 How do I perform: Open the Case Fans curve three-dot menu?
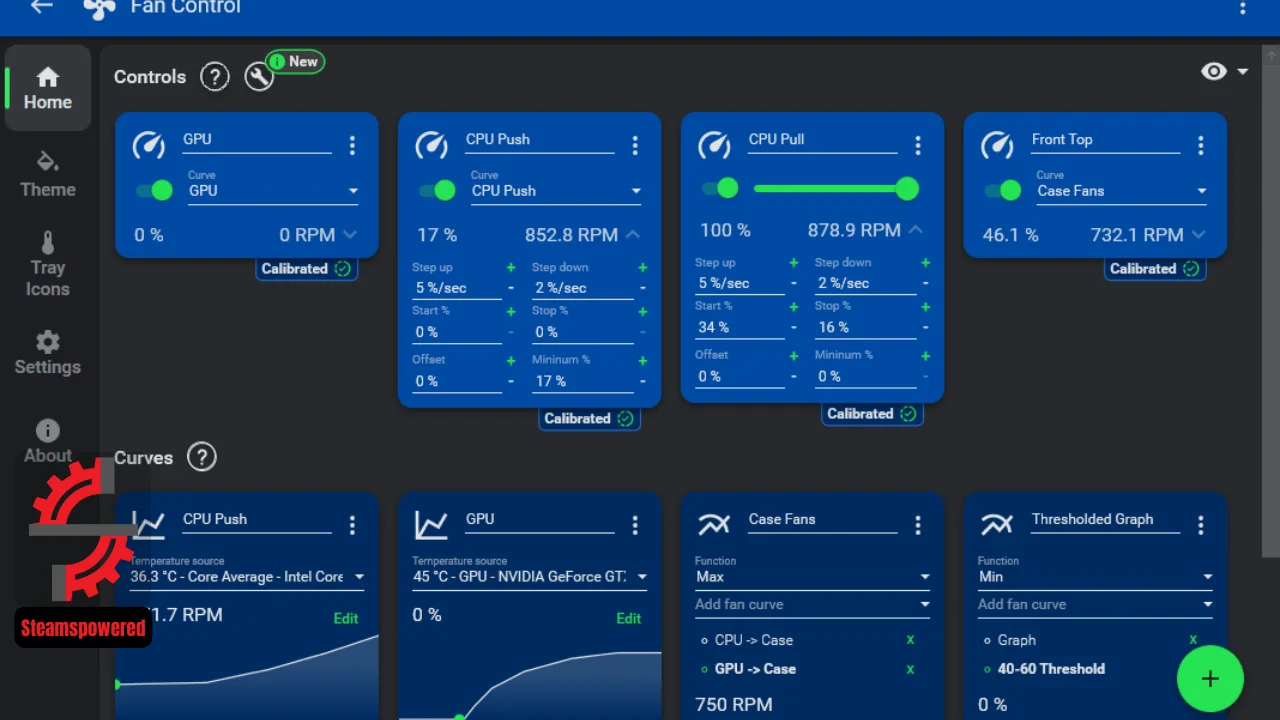(x=918, y=525)
